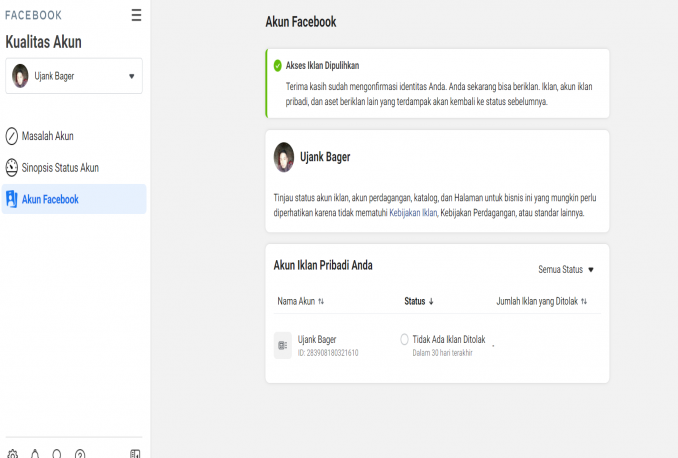Open Sinopsis Status Akun in the sidebar

click(60, 168)
